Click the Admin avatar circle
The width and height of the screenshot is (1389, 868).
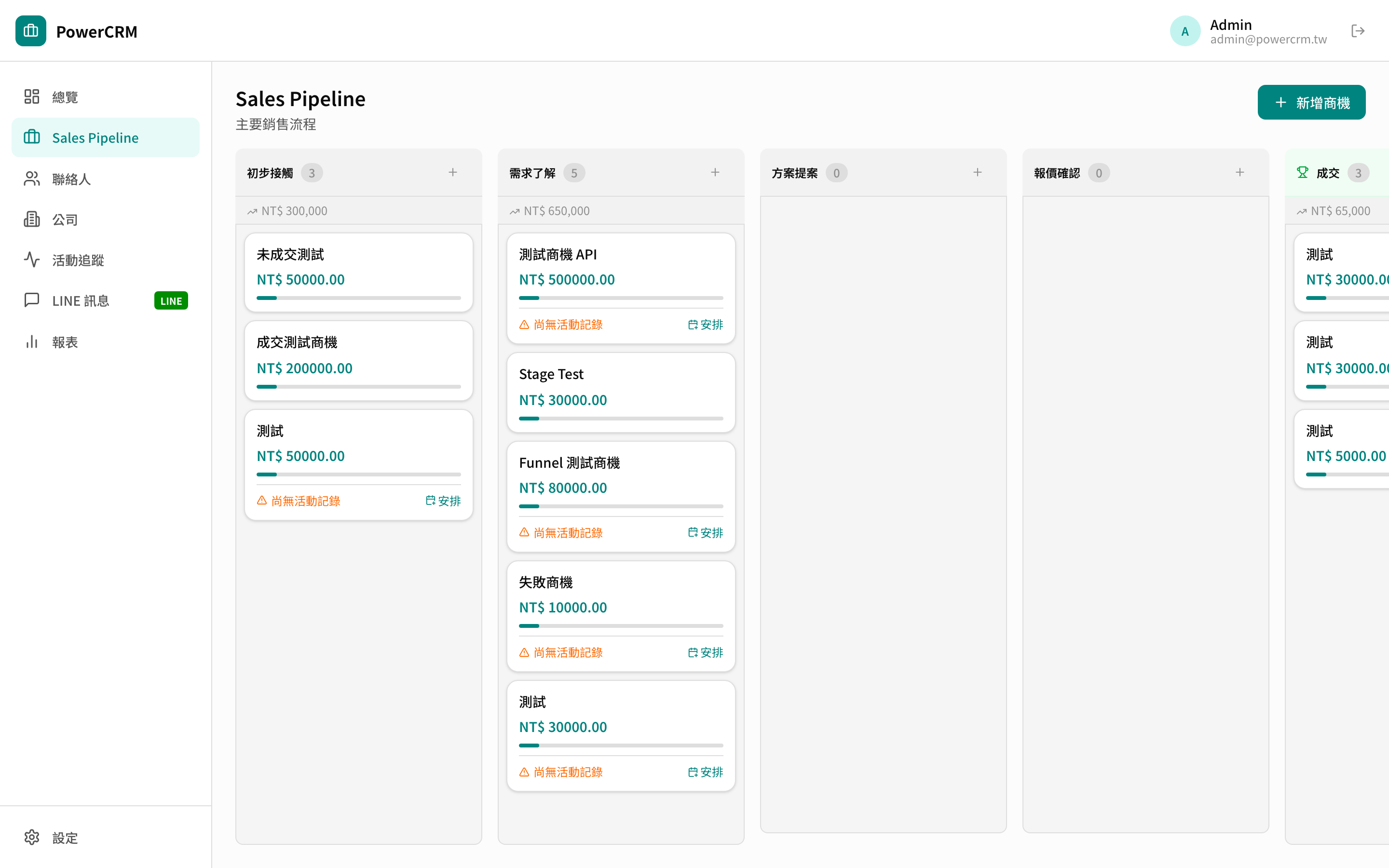(1185, 31)
